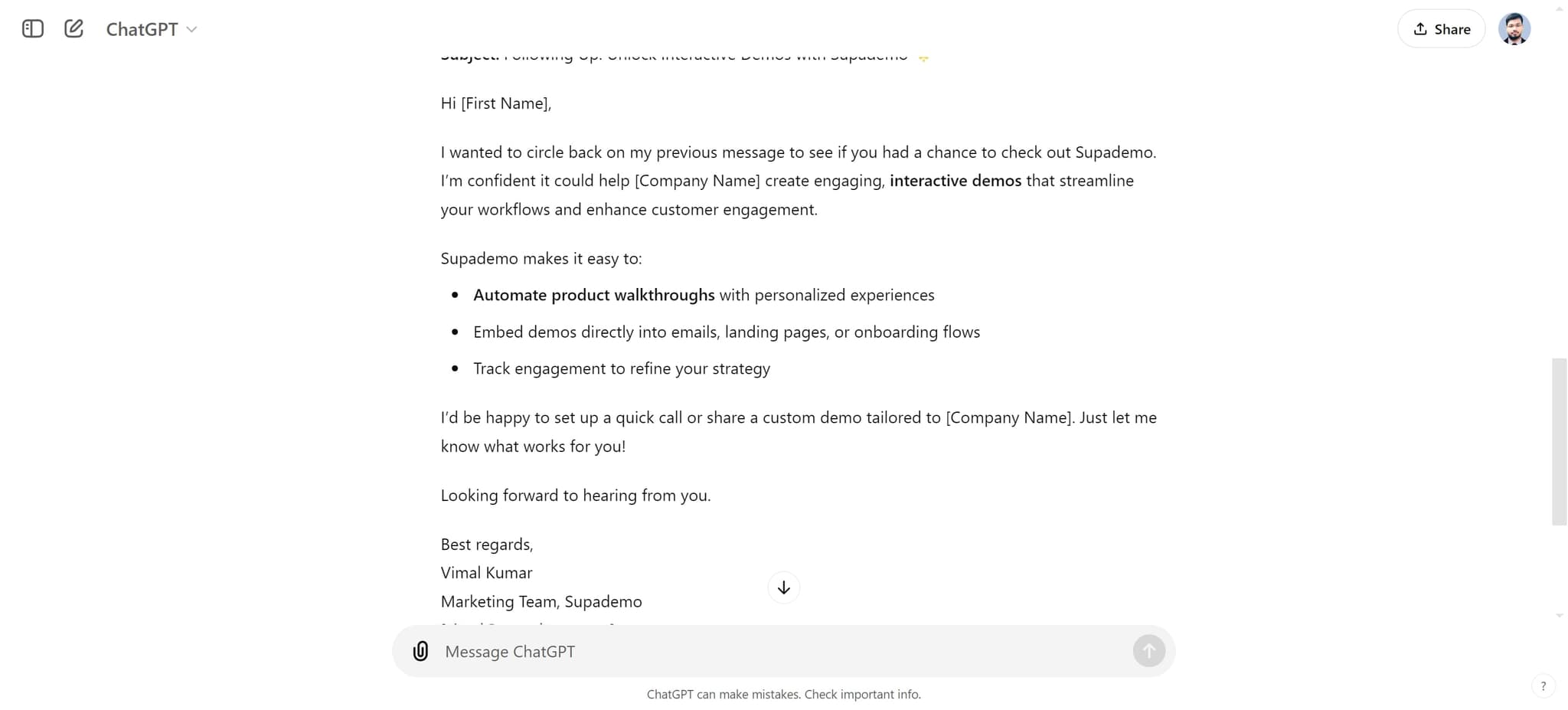Expand the model picker next to ChatGPT label
The image size is (1568, 710).
192,29
